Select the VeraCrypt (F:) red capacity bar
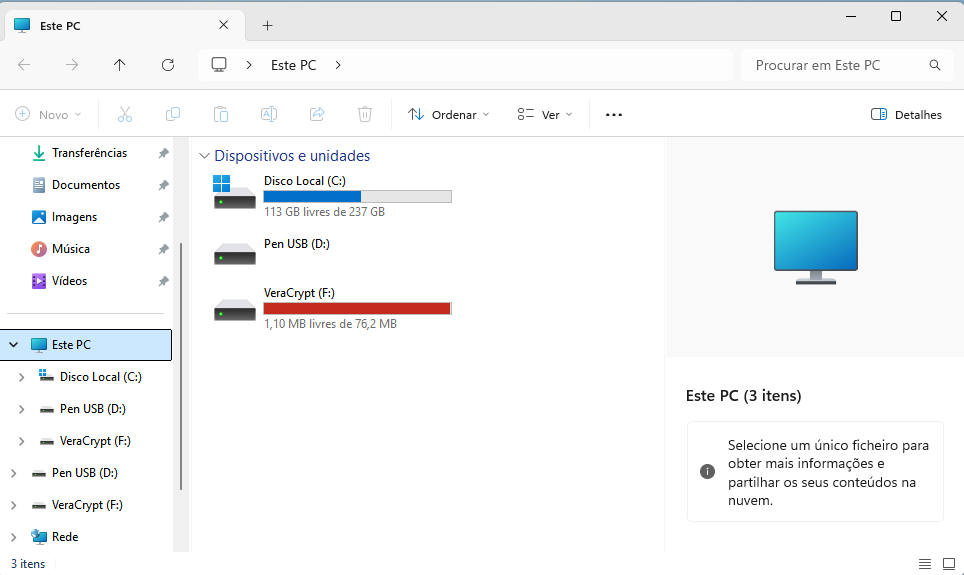 [x=356, y=309]
